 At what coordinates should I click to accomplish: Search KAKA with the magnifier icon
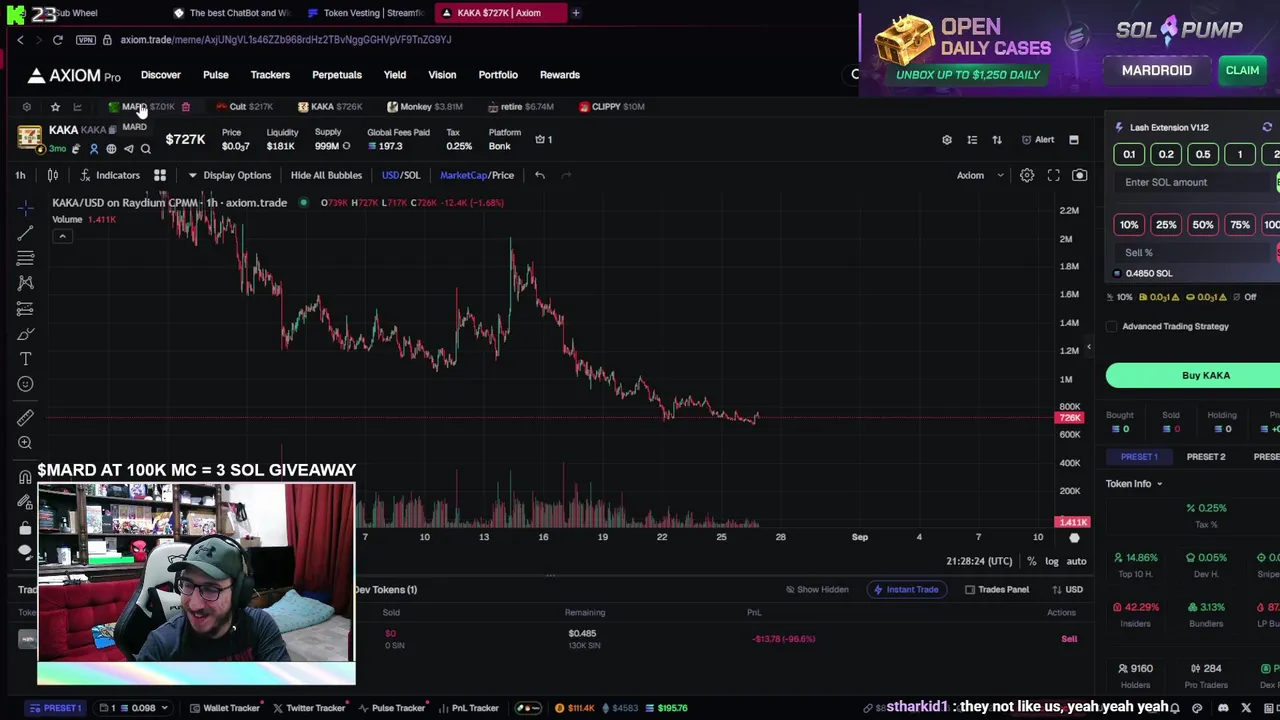pos(146,149)
